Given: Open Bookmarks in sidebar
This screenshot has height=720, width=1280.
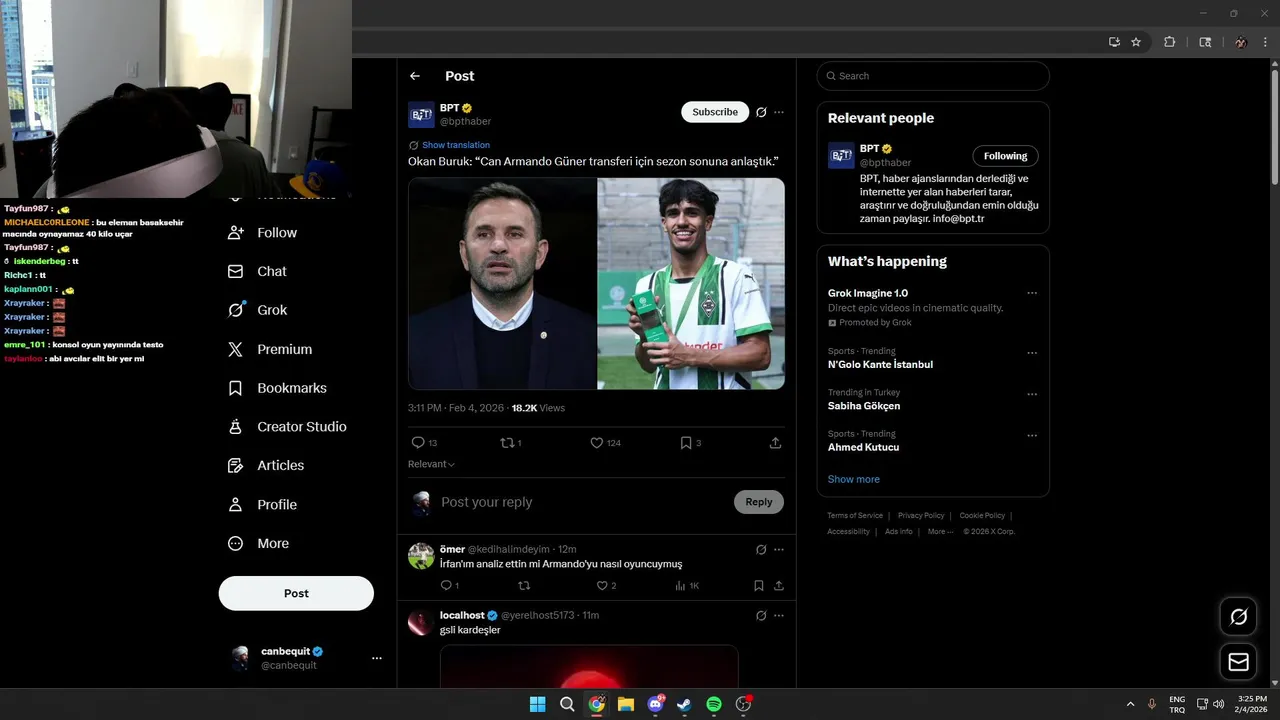Looking at the screenshot, I should (277, 388).
